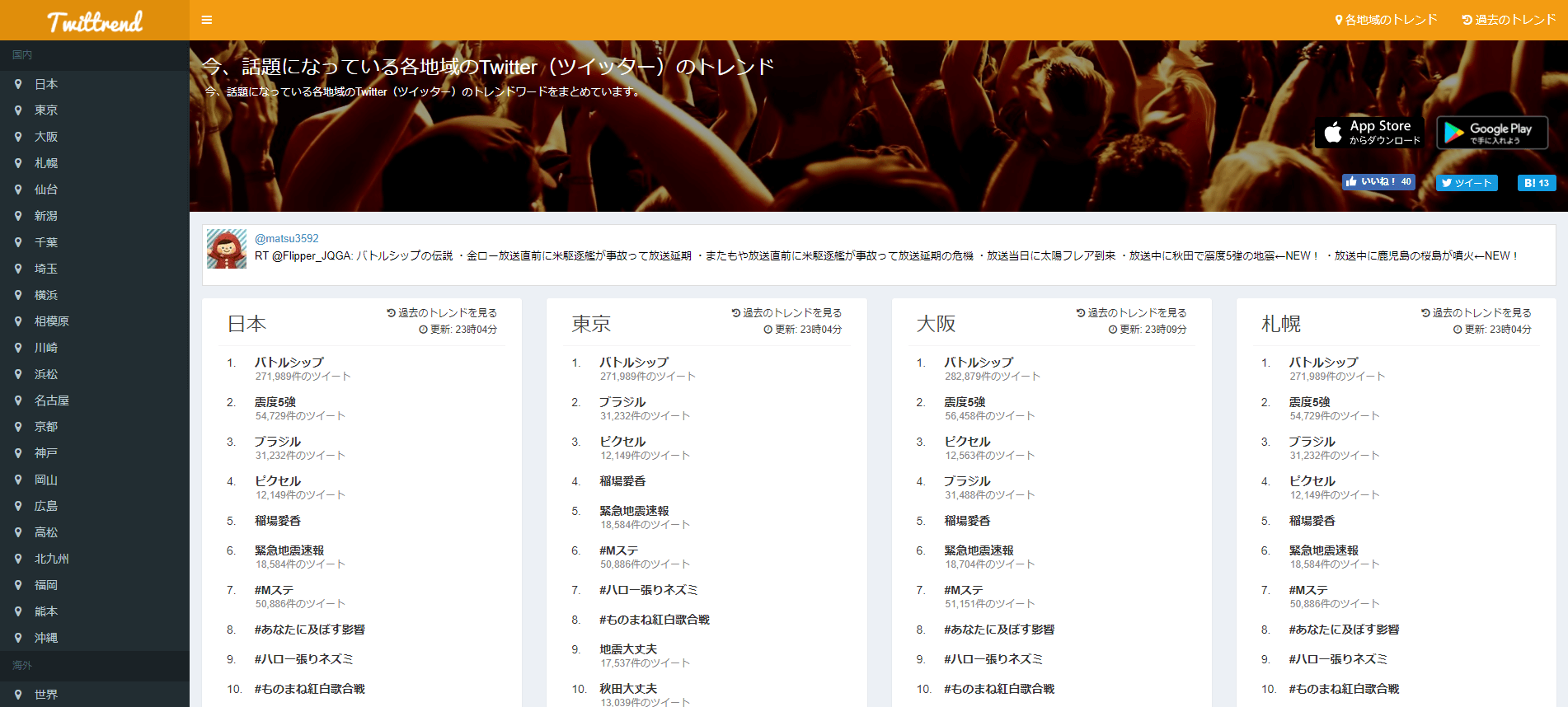Select 福岡 in the left sidebar
This screenshot has width=1568, height=707.
[46, 585]
